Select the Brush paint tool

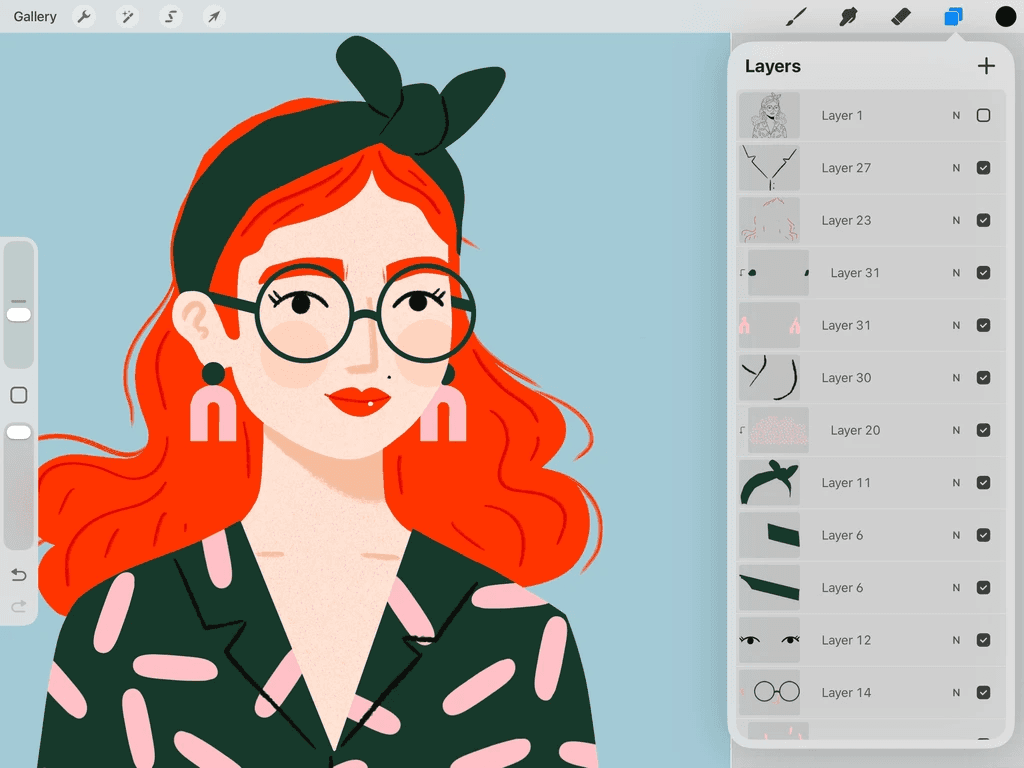(x=795, y=16)
